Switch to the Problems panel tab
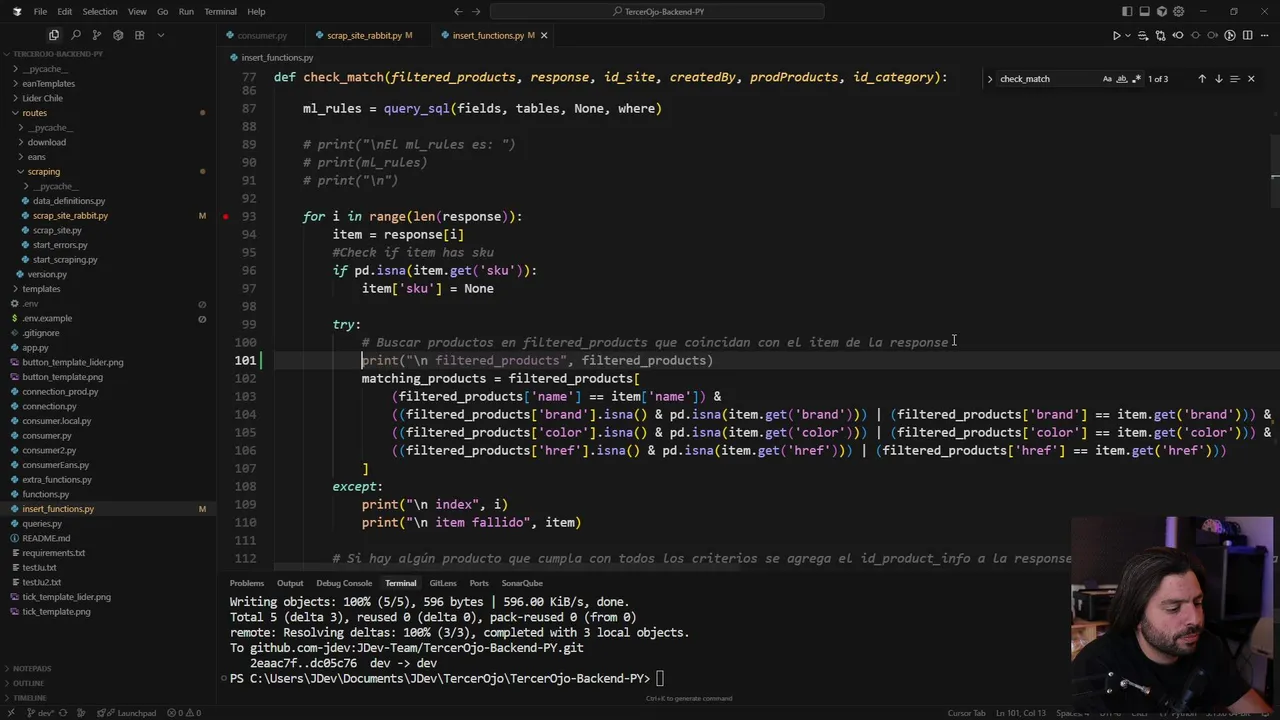 tap(246, 583)
